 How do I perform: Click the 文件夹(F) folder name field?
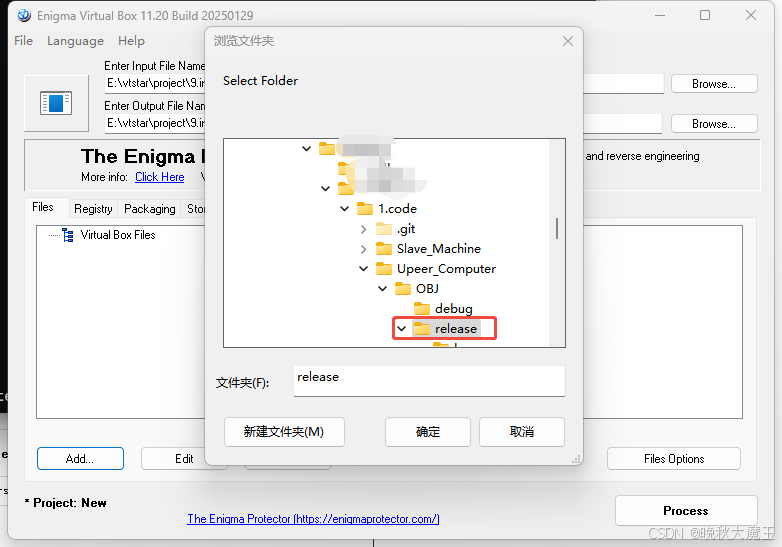[429, 381]
